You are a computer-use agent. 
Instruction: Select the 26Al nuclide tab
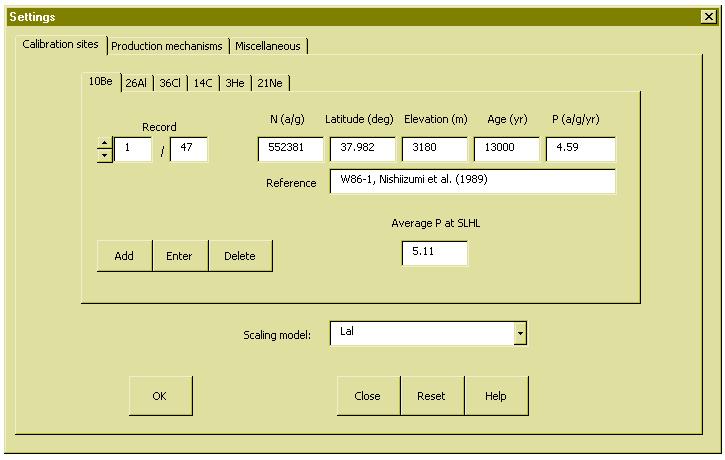tap(136, 83)
